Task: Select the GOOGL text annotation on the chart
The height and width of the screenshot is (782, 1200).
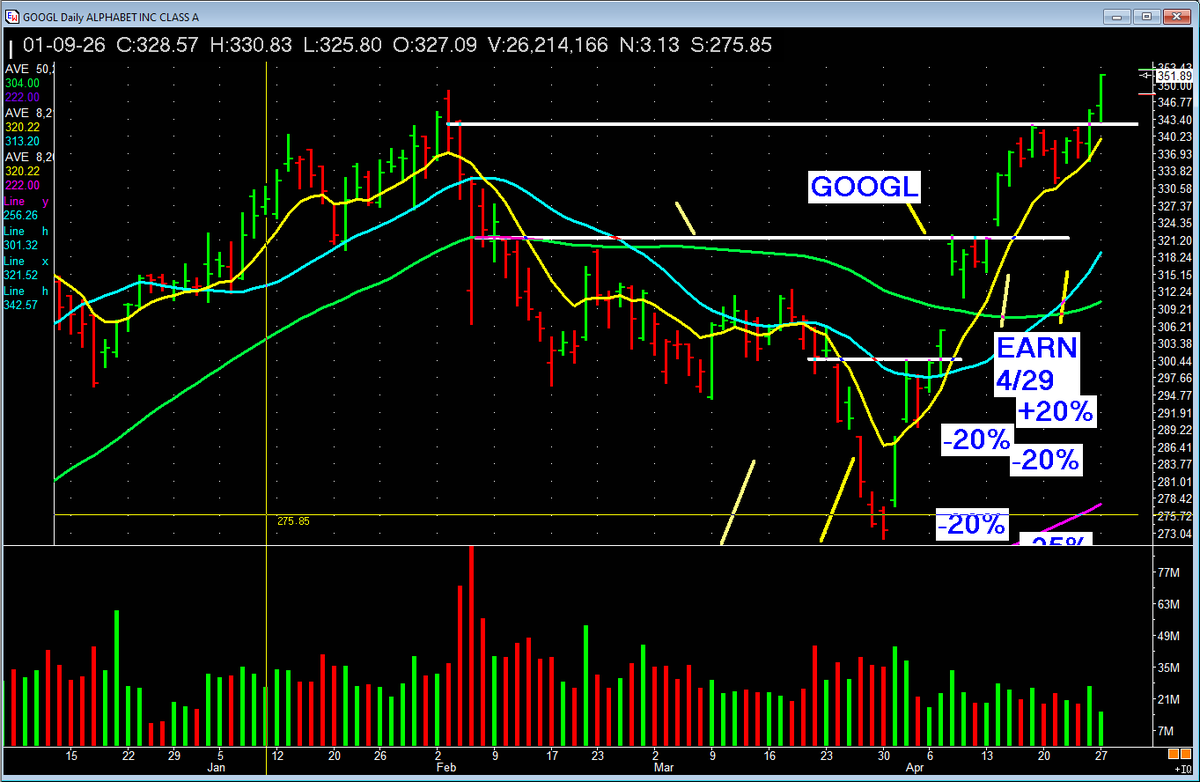Action: [x=865, y=188]
